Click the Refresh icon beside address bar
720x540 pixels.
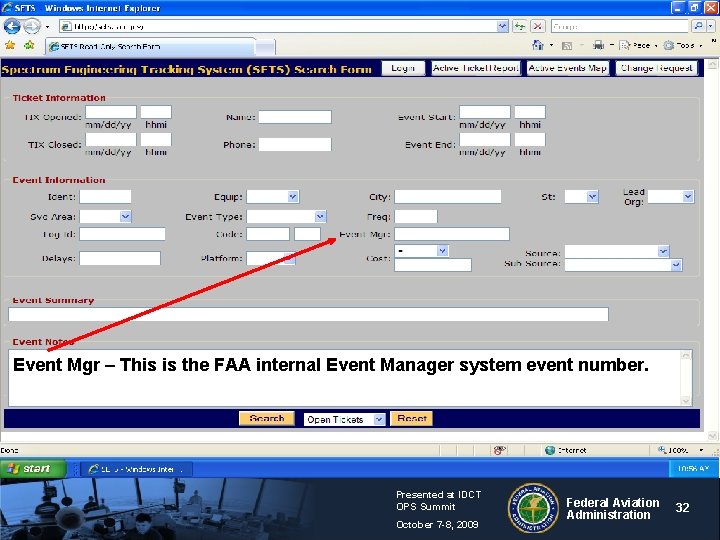(x=520, y=26)
